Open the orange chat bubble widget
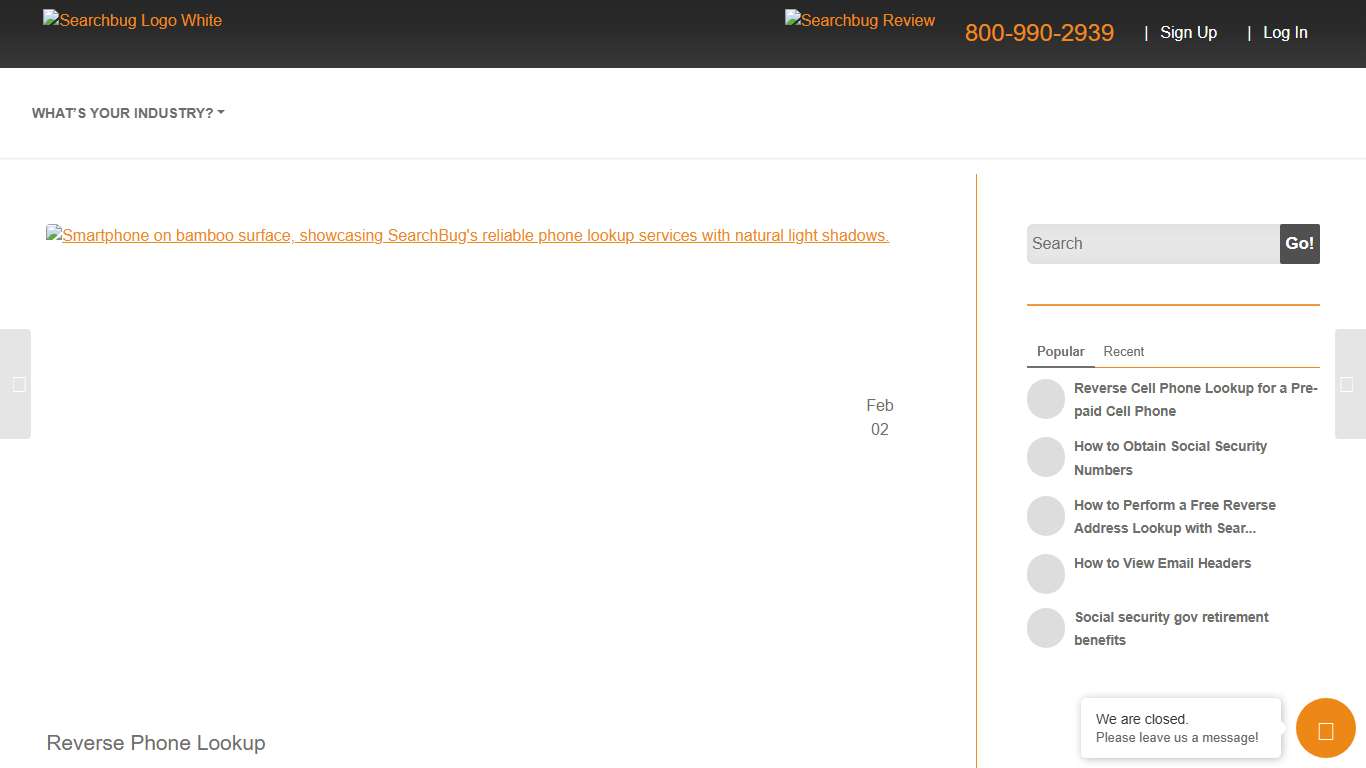 click(x=1325, y=728)
